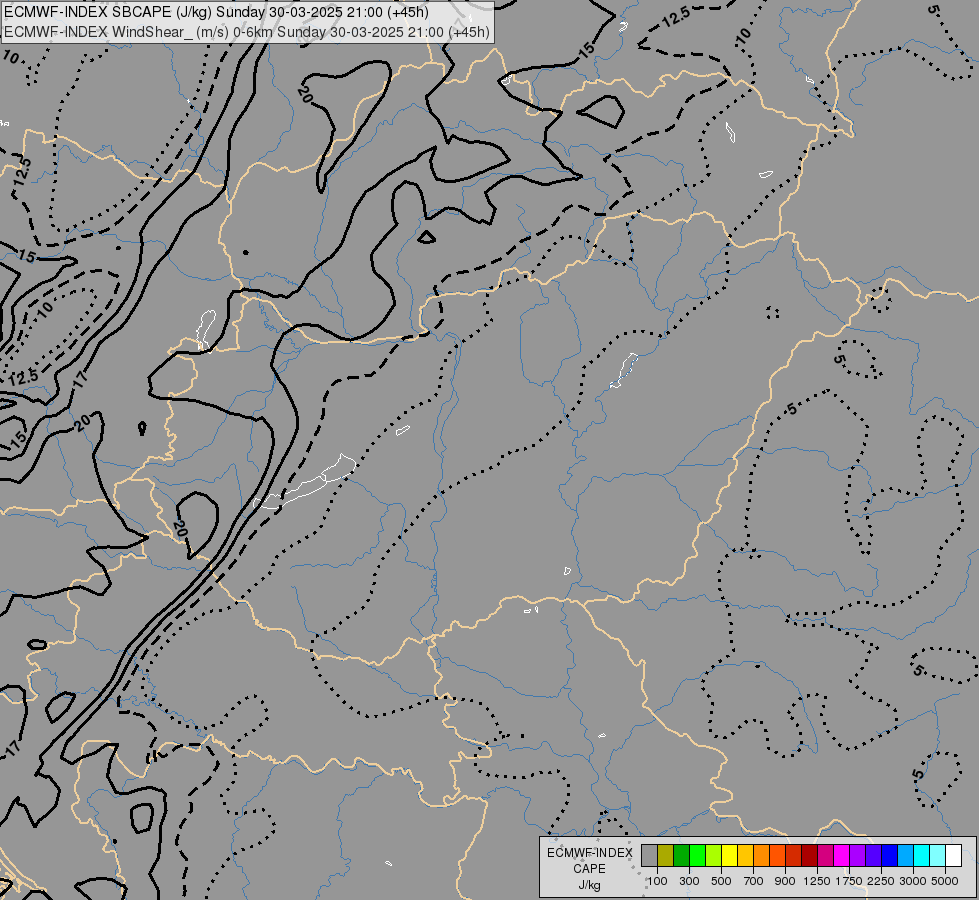The width and height of the screenshot is (979, 900).
Task: Select the dark green legend swatch
Action: pyautogui.click(x=682, y=856)
